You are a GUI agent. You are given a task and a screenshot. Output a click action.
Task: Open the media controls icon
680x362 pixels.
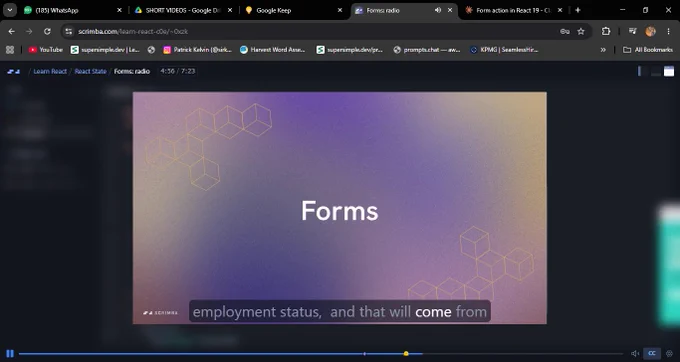pos(633,31)
